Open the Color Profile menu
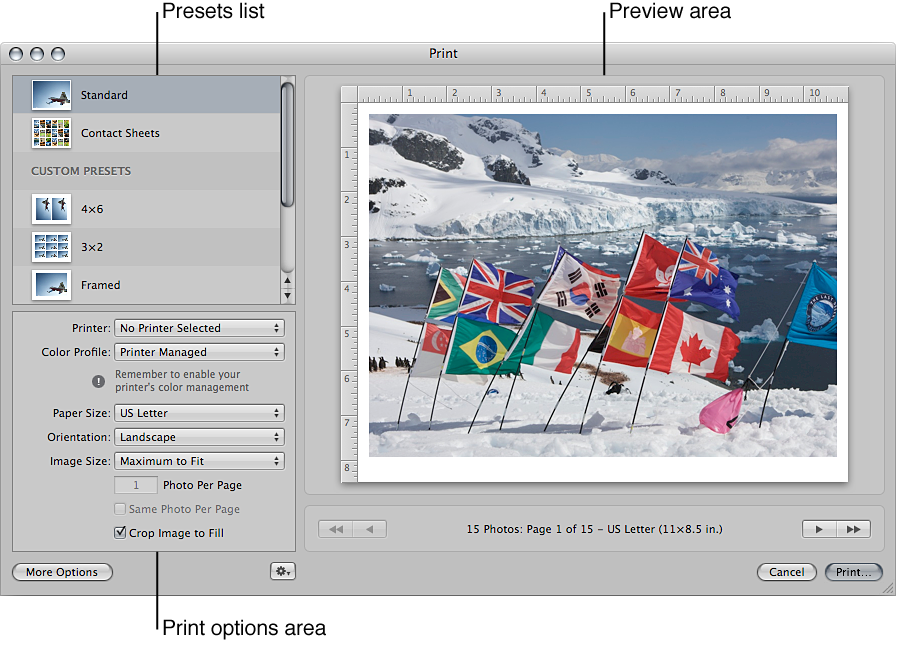 (x=199, y=351)
